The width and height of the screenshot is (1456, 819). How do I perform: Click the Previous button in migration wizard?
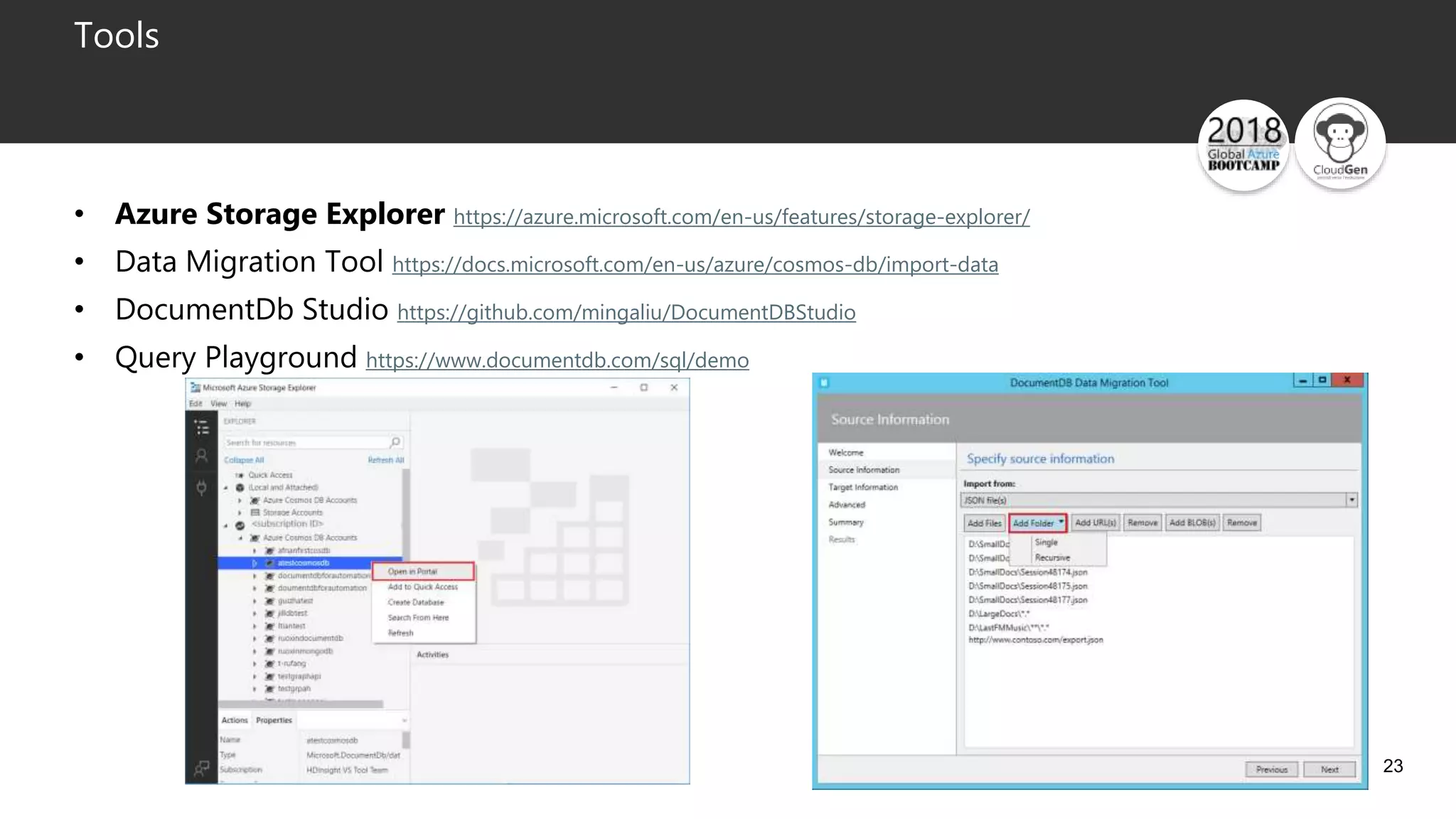(x=1272, y=769)
